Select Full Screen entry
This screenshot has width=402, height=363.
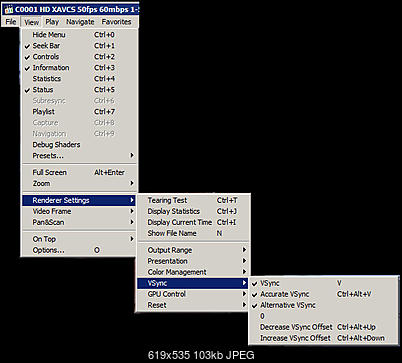(x=79, y=172)
